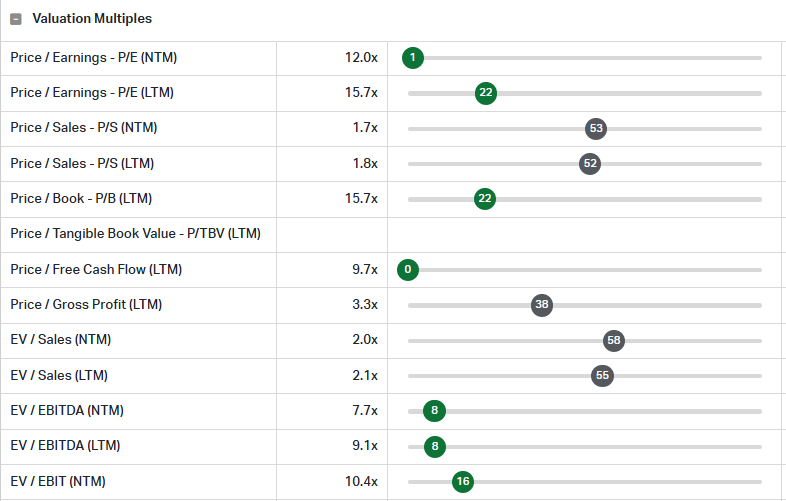Click the P/E (LTM) percentile marker
The width and height of the screenshot is (786, 501).
click(486, 93)
